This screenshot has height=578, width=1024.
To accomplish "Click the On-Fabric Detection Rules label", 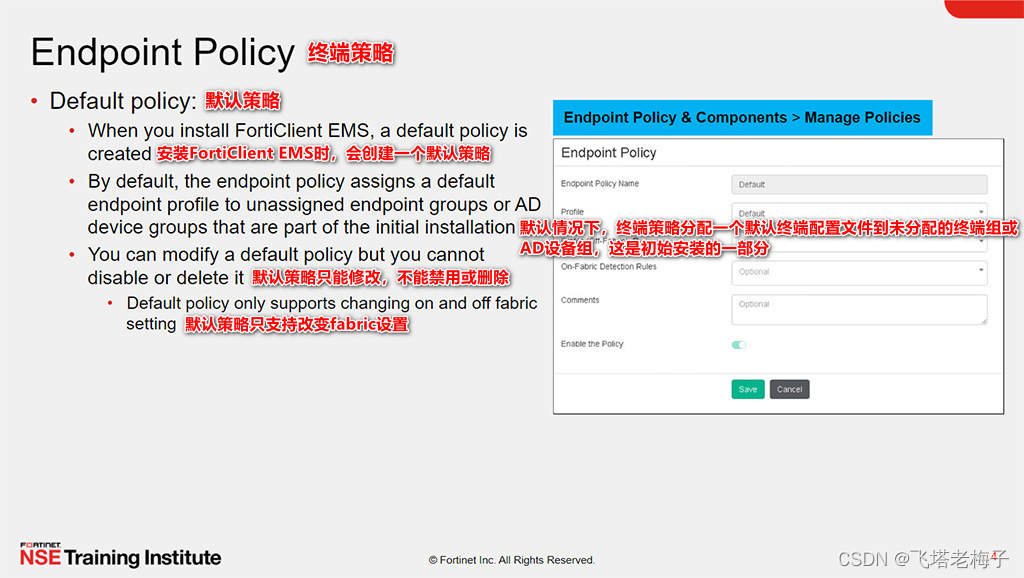I will click(609, 266).
